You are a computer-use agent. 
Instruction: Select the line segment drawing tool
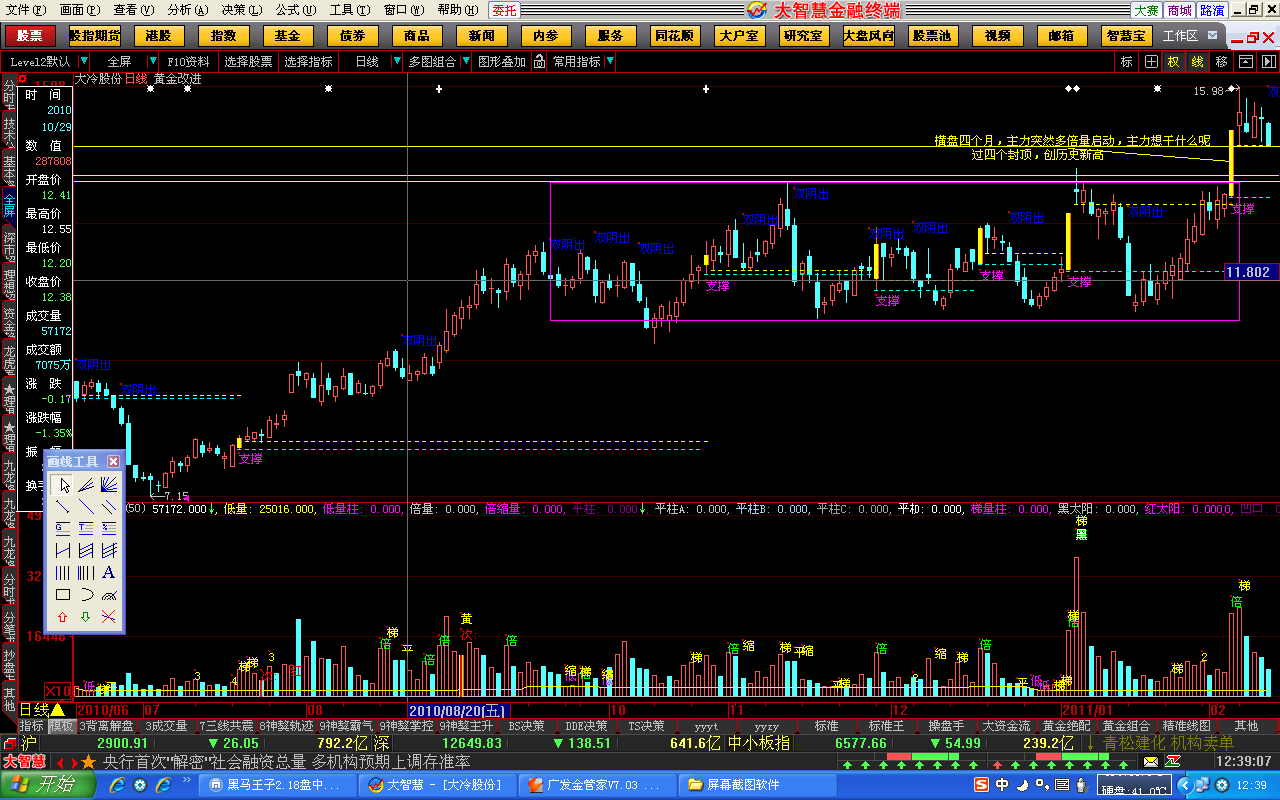pos(63,506)
